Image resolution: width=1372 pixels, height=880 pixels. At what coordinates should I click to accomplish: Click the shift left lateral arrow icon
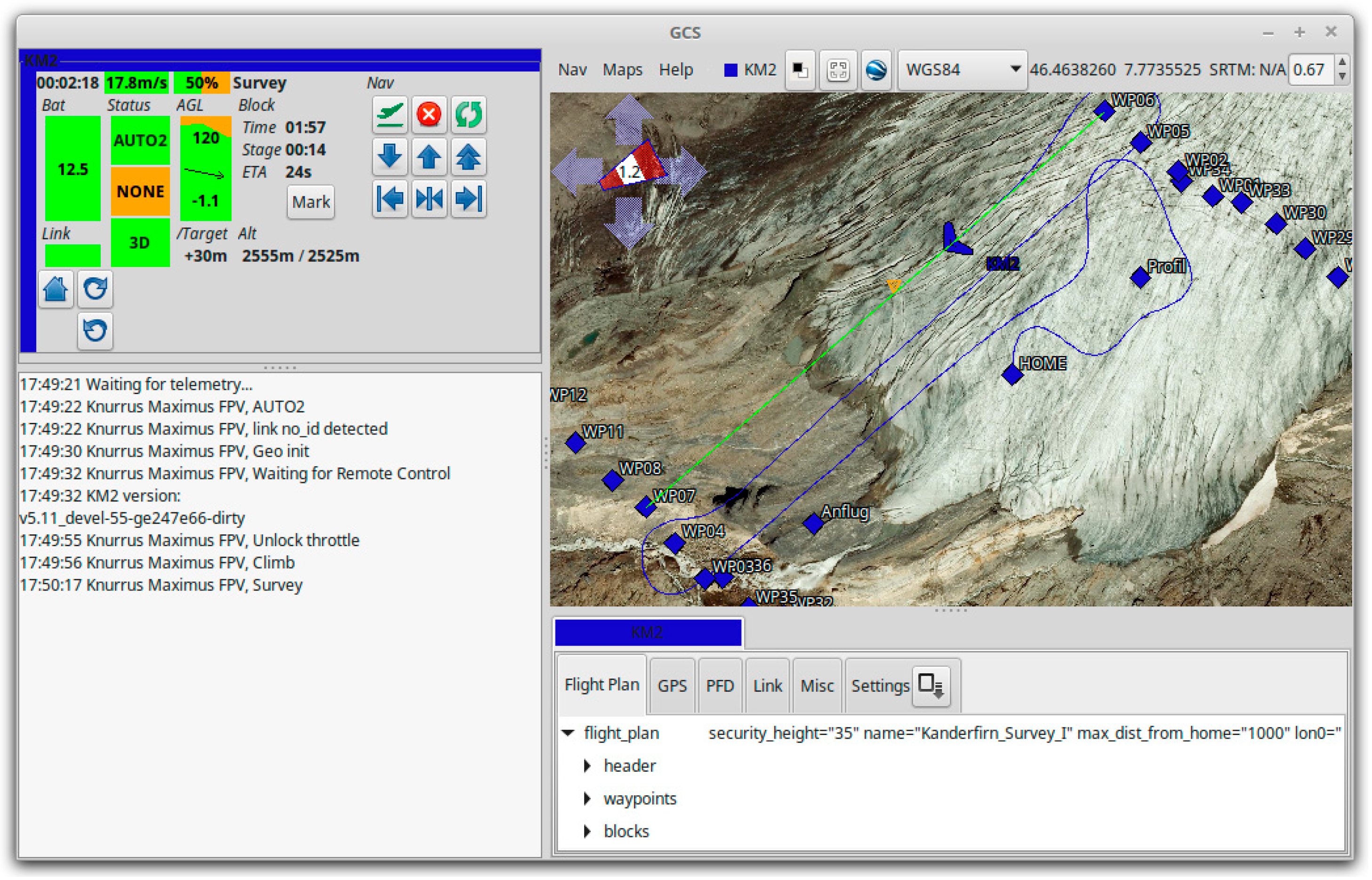(x=390, y=199)
